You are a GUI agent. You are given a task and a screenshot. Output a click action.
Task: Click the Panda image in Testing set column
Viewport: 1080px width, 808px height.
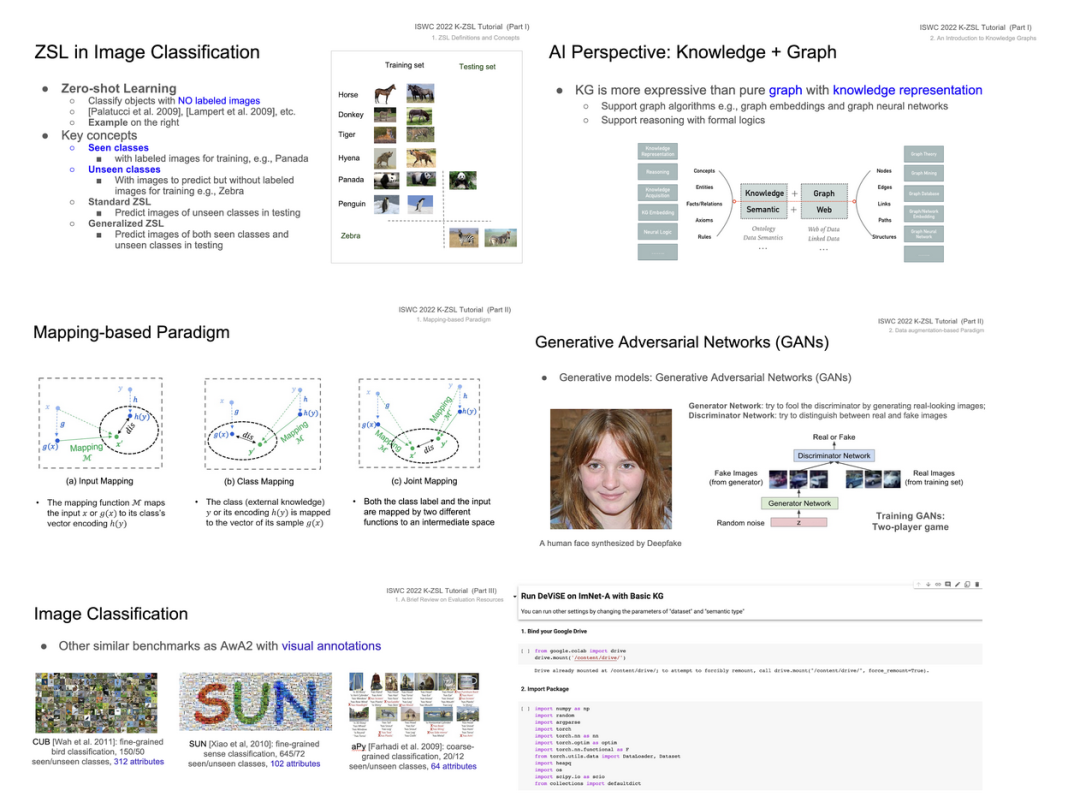[x=463, y=180]
